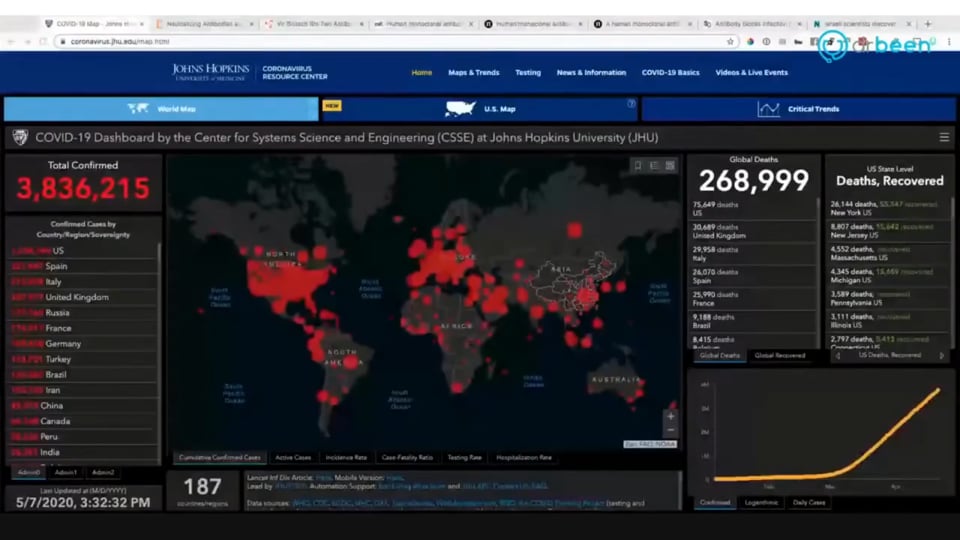Click the 26,144 deaths New York row

point(888,209)
